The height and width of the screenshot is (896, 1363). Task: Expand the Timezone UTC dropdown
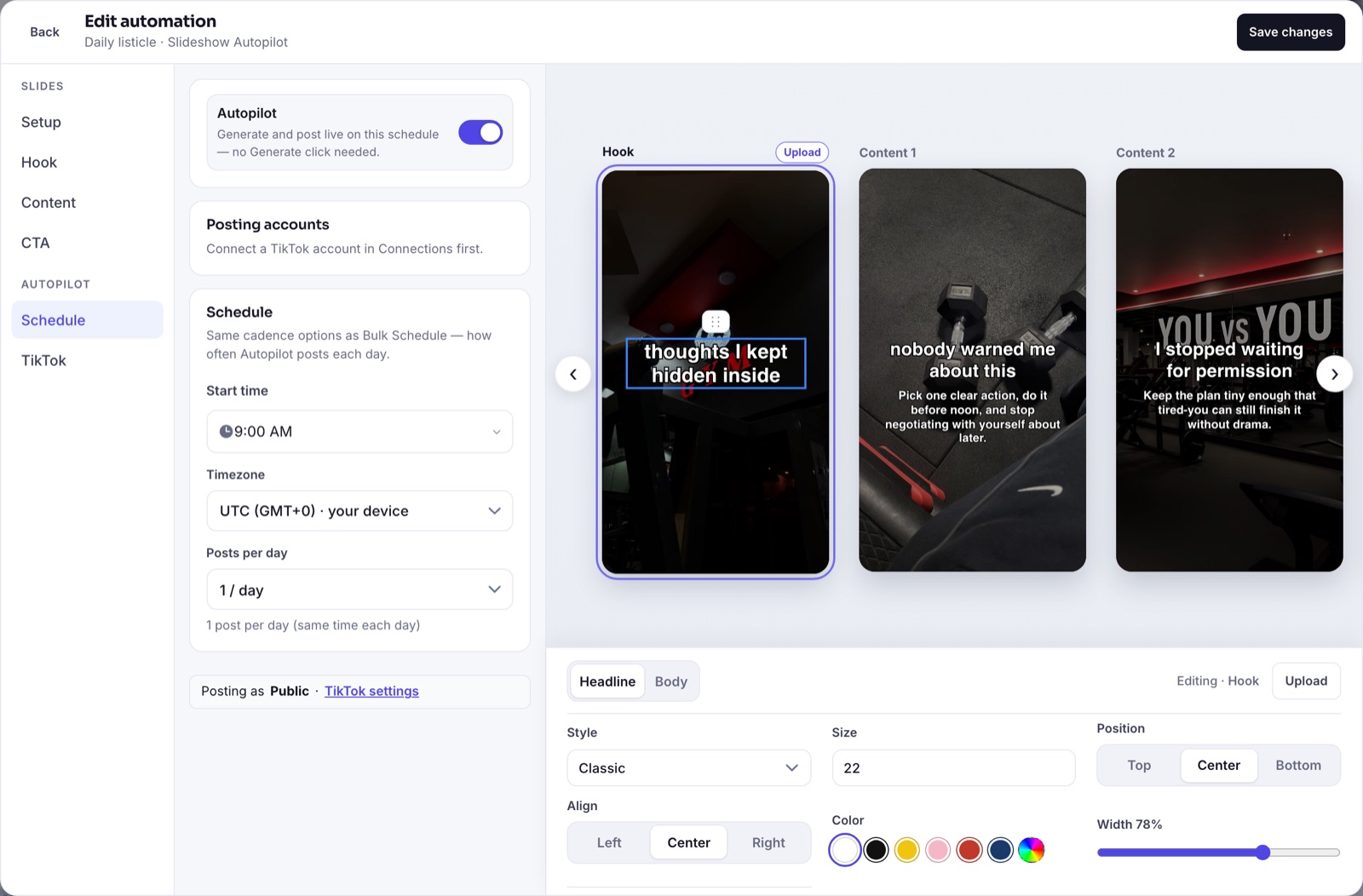click(x=359, y=511)
